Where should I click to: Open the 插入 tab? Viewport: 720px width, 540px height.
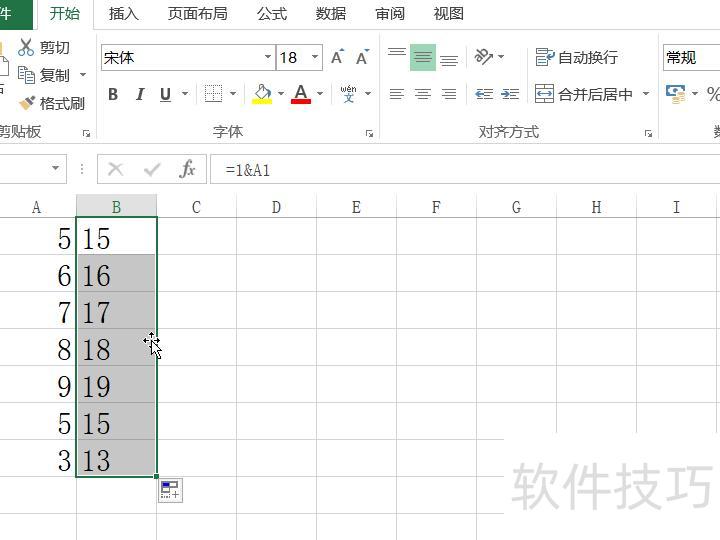click(124, 14)
